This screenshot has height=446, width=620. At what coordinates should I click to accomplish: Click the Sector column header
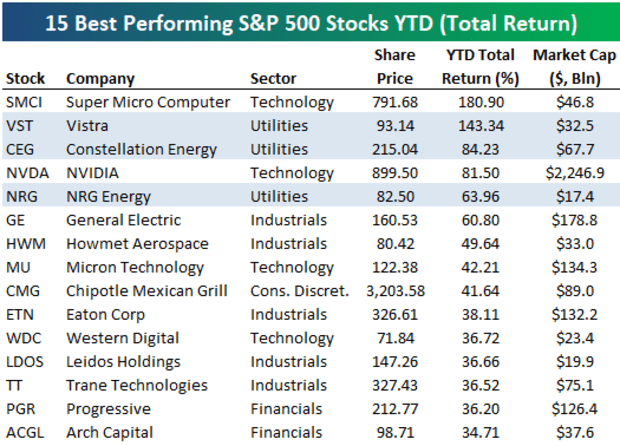(x=274, y=78)
